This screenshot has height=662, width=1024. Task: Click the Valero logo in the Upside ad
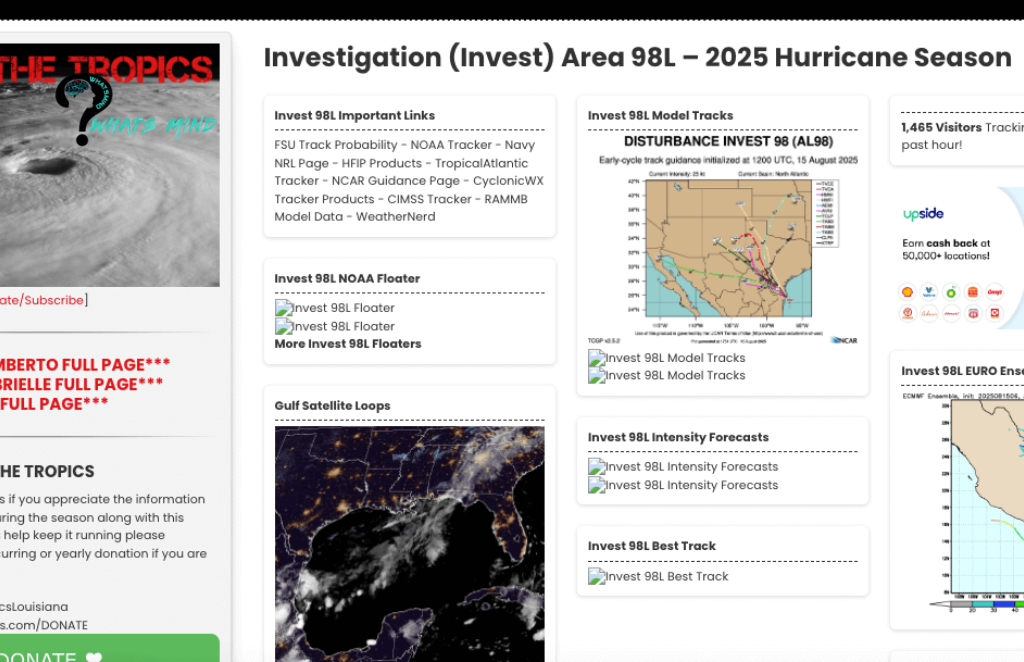pyautogui.click(x=929, y=292)
